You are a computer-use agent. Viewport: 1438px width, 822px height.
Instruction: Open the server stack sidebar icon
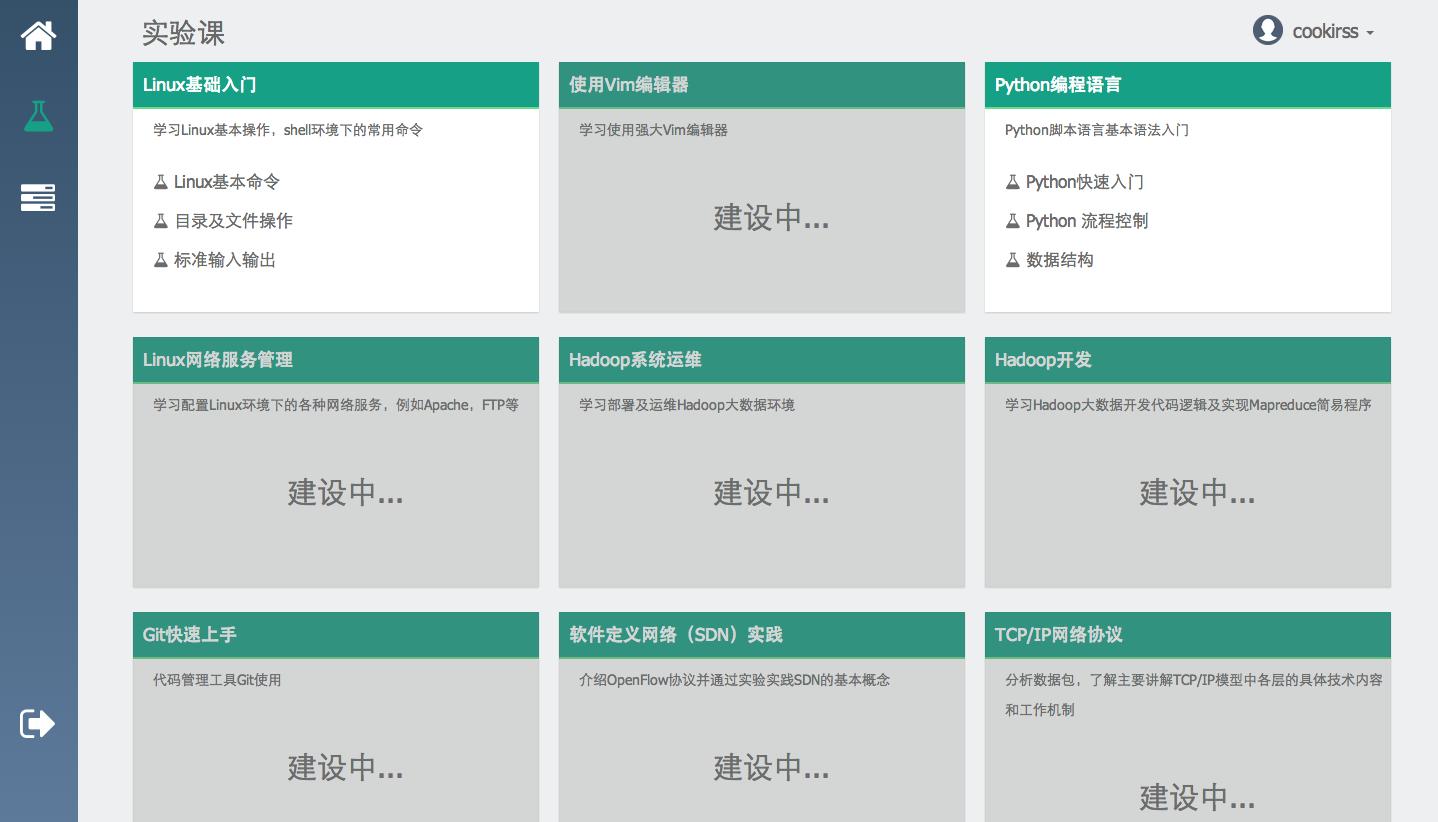point(38,197)
